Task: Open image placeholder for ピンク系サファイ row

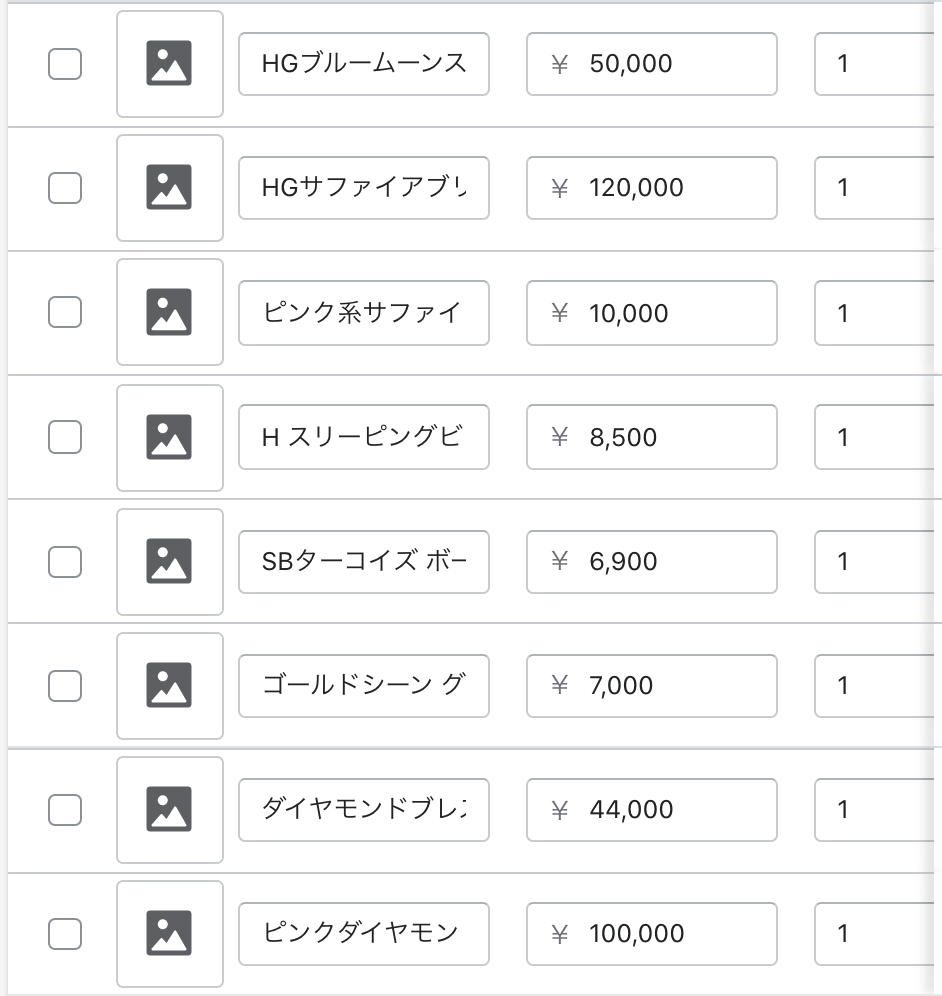Action: (170, 312)
